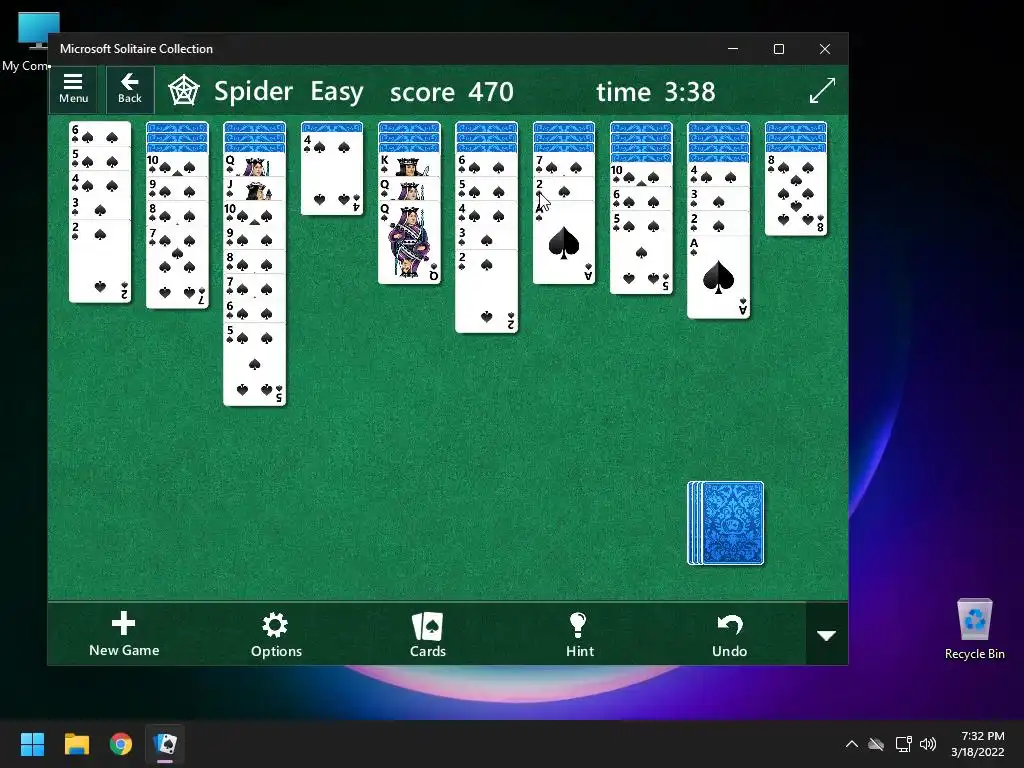Show hidden tray icons with the chevron
This screenshot has height=768, width=1024.
[x=852, y=744]
